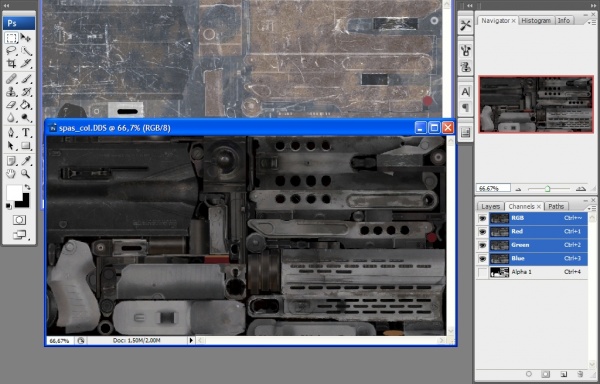Hide the Red channel
600x384 pixels.
click(483, 232)
